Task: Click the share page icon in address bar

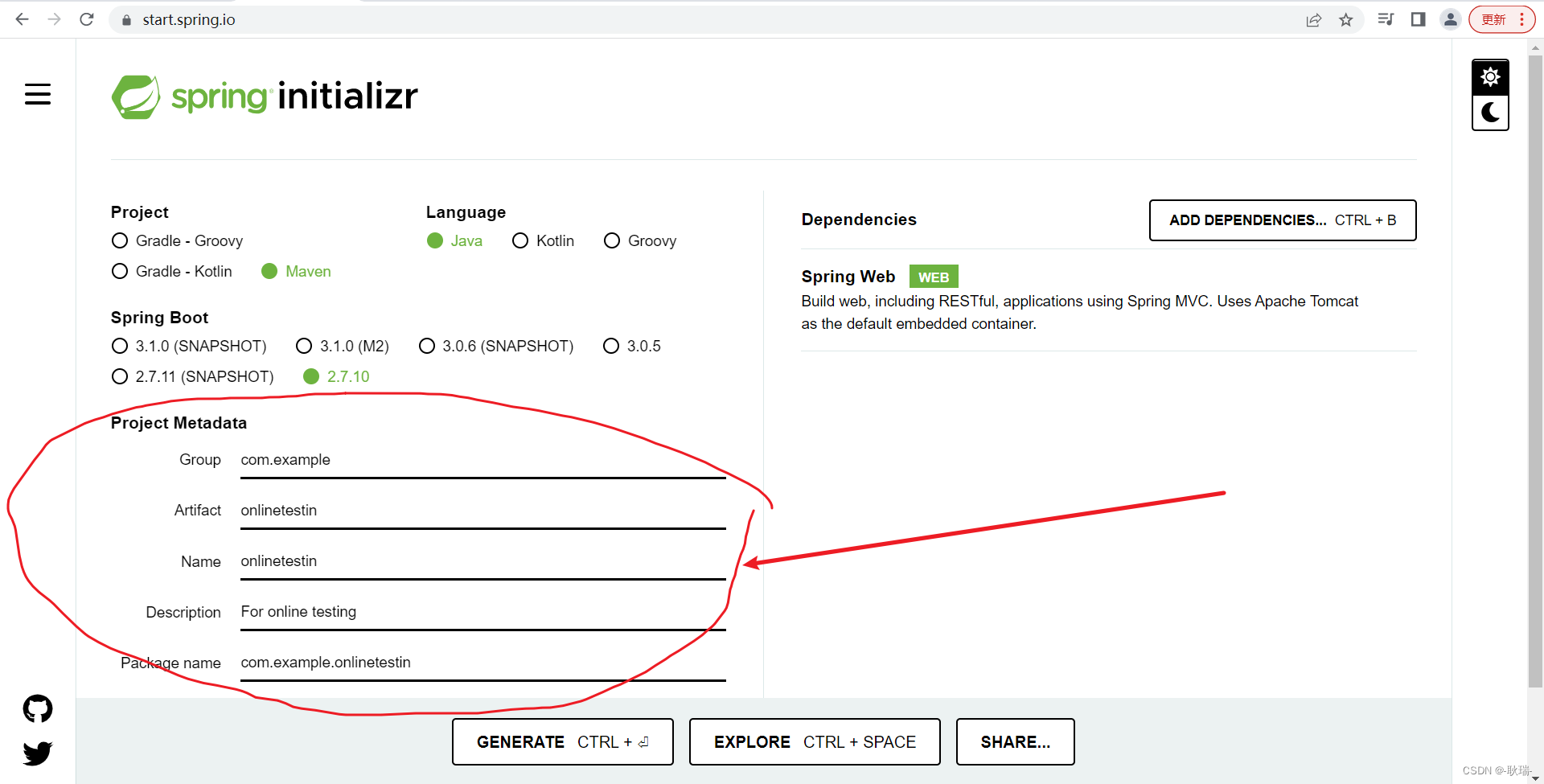Action: [1314, 20]
